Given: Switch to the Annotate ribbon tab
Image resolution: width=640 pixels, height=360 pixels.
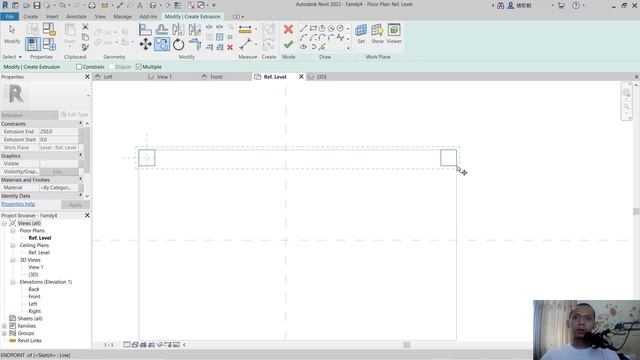Looking at the screenshot, I should point(76,17).
